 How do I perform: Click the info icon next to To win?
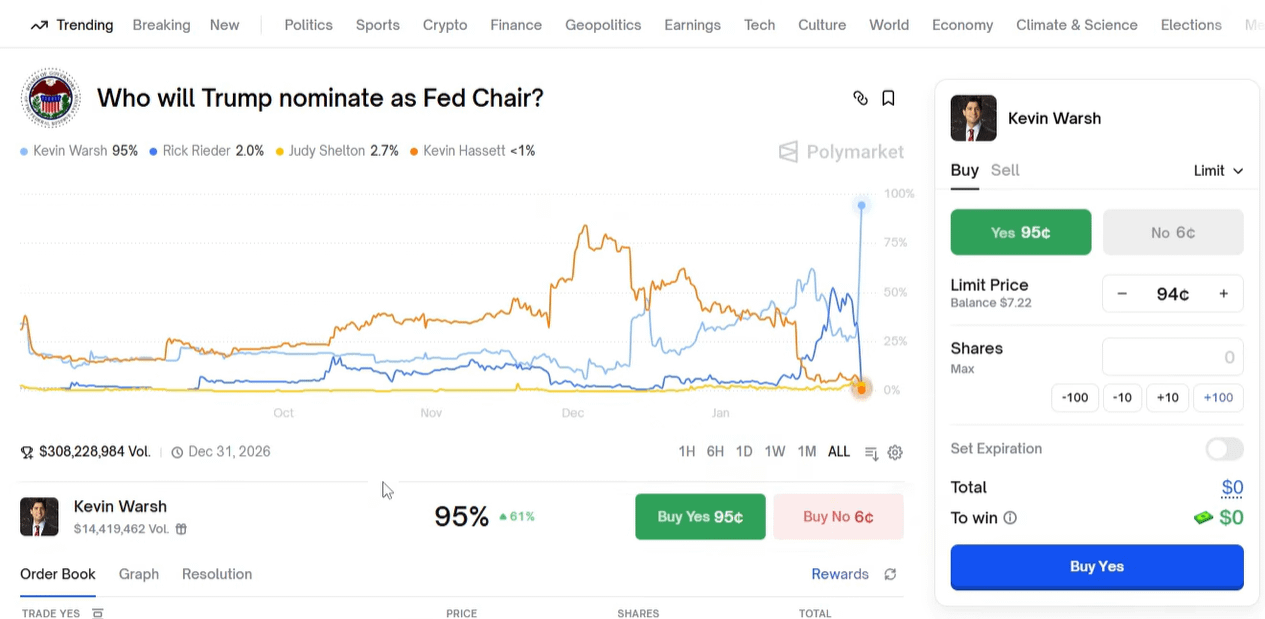tap(1010, 518)
